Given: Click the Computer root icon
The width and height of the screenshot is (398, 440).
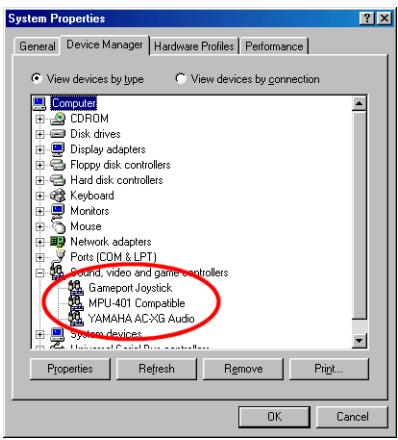Looking at the screenshot, I should 39,103.
